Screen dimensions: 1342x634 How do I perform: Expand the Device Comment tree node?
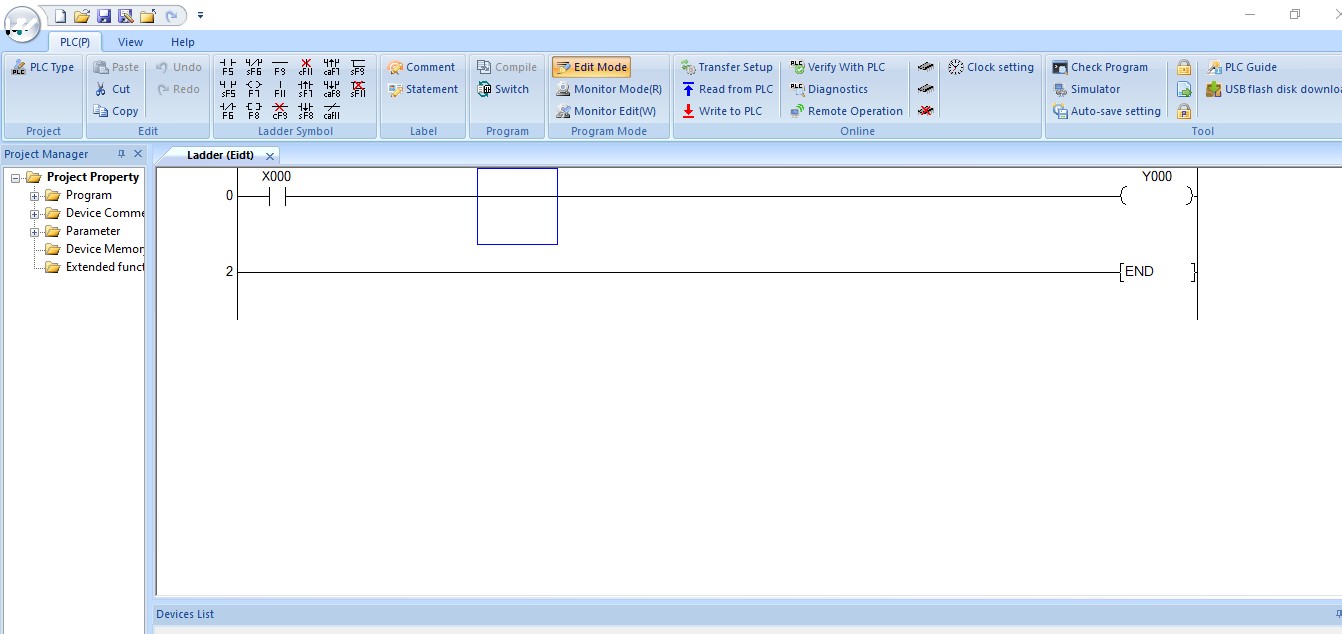click(35, 213)
